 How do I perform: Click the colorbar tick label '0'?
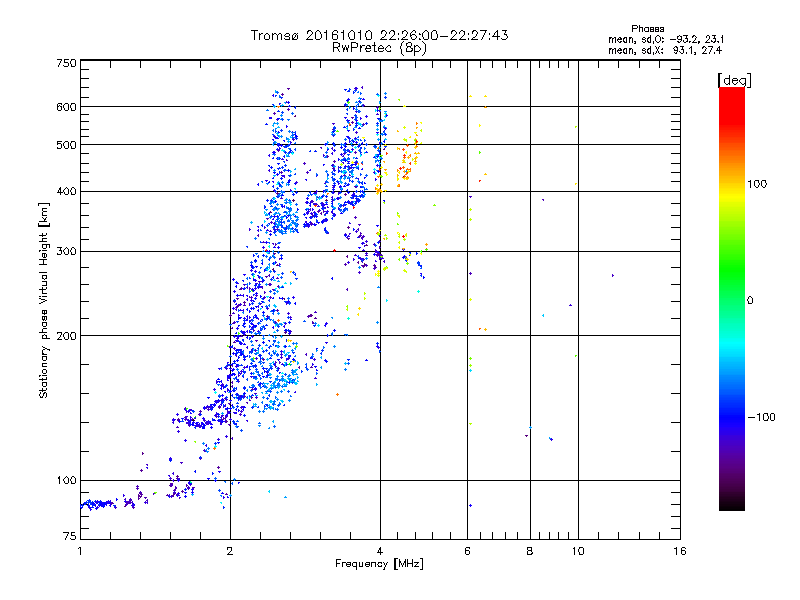(750, 301)
